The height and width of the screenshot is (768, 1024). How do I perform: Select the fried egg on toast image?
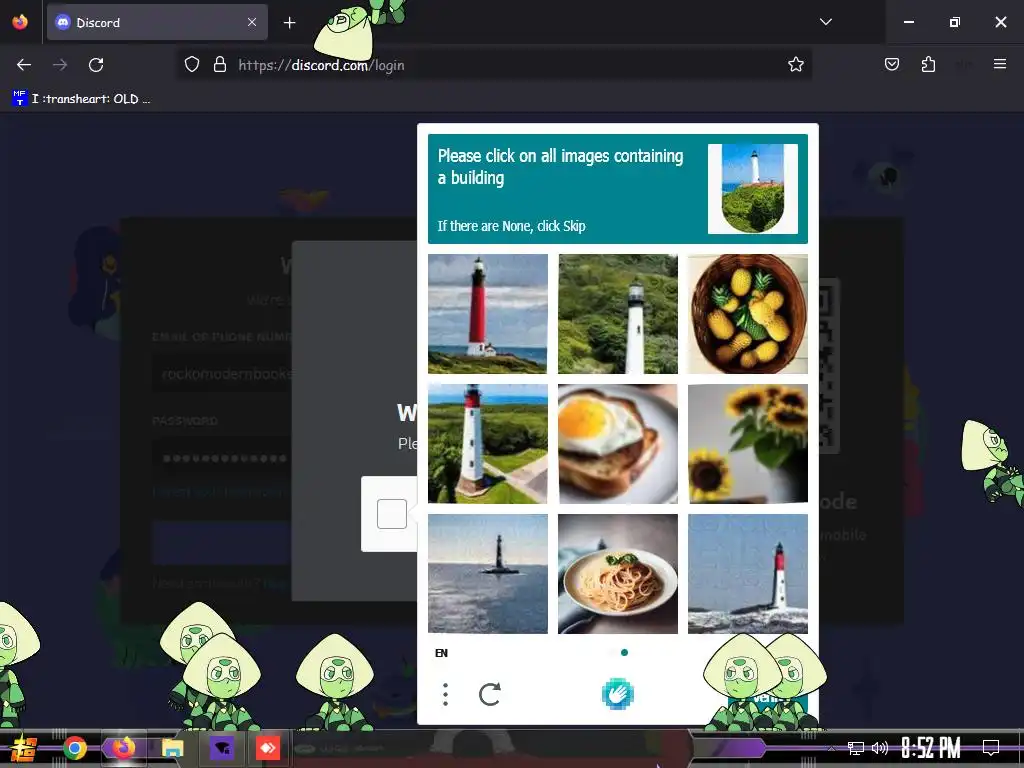coord(618,443)
